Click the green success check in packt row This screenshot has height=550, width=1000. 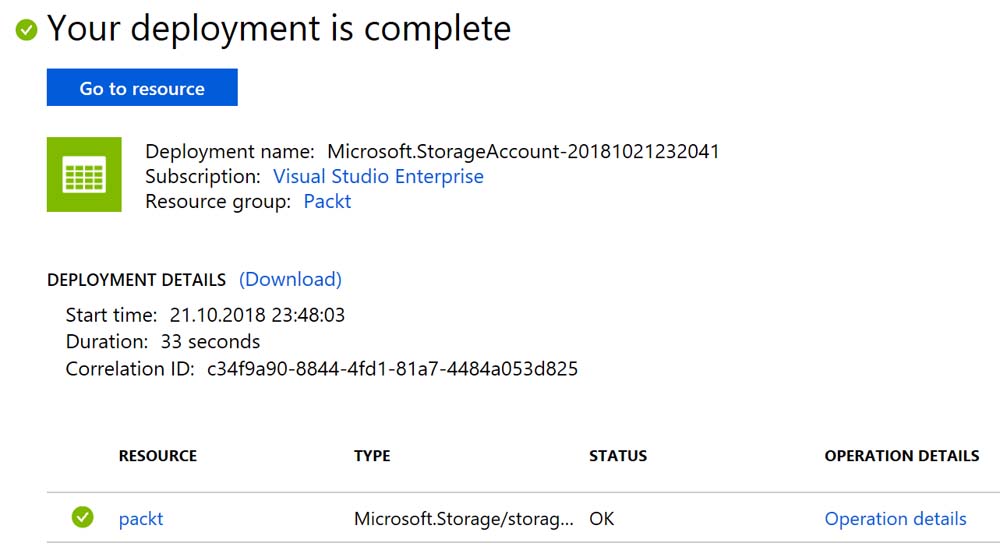click(82, 518)
